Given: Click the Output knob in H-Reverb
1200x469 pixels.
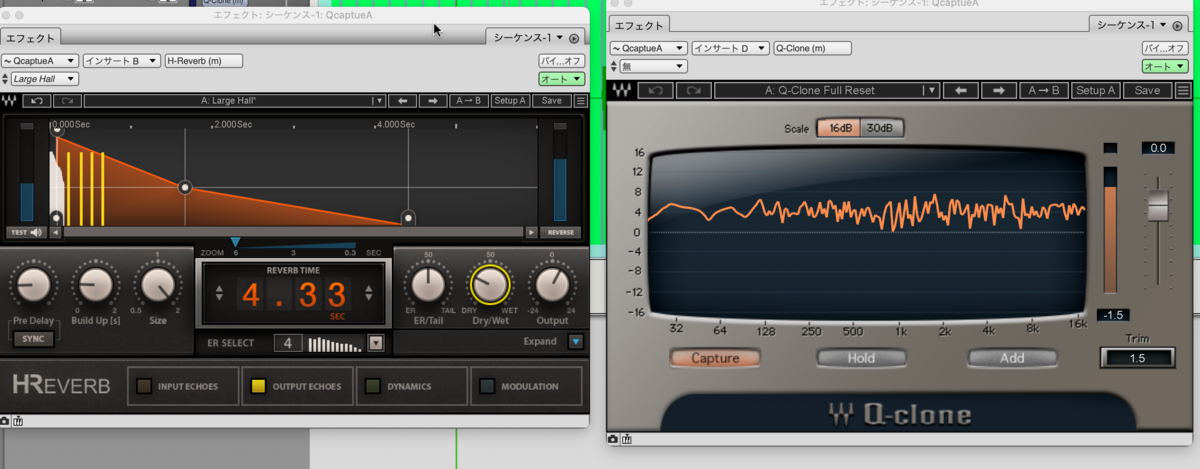Looking at the screenshot, I should click(551, 287).
